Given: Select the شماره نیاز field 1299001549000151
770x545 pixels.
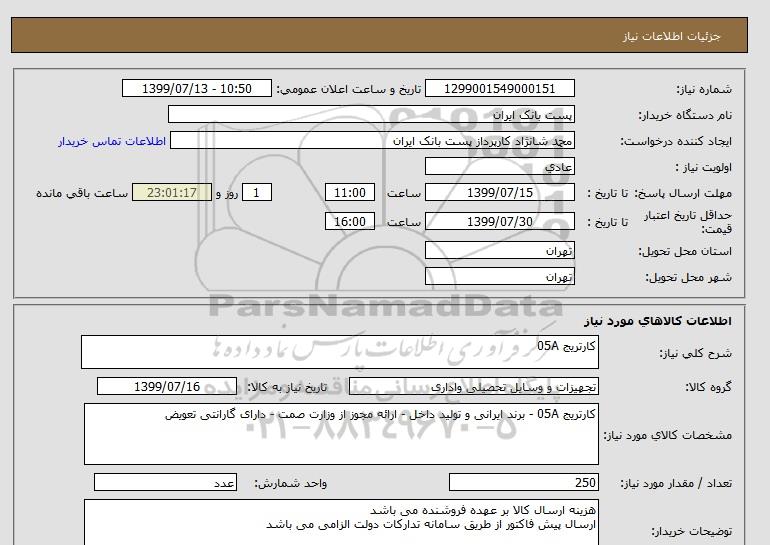Looking at the screenshot, I should point(499,88).
